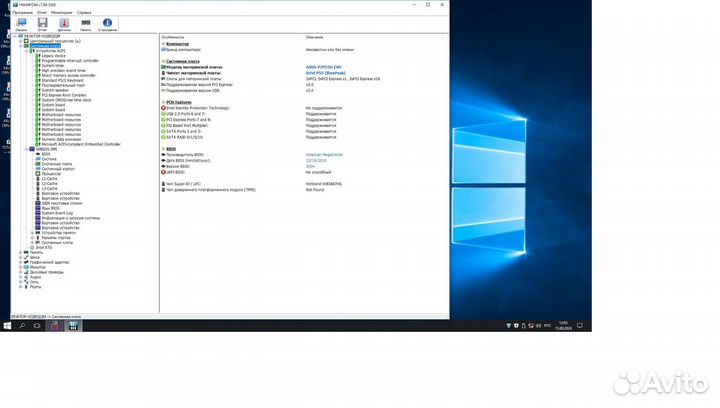The width and height of the screenshot is (720, 408).
Task: Click the L1-Cache chip icon
Action: (x=38, y=179)
